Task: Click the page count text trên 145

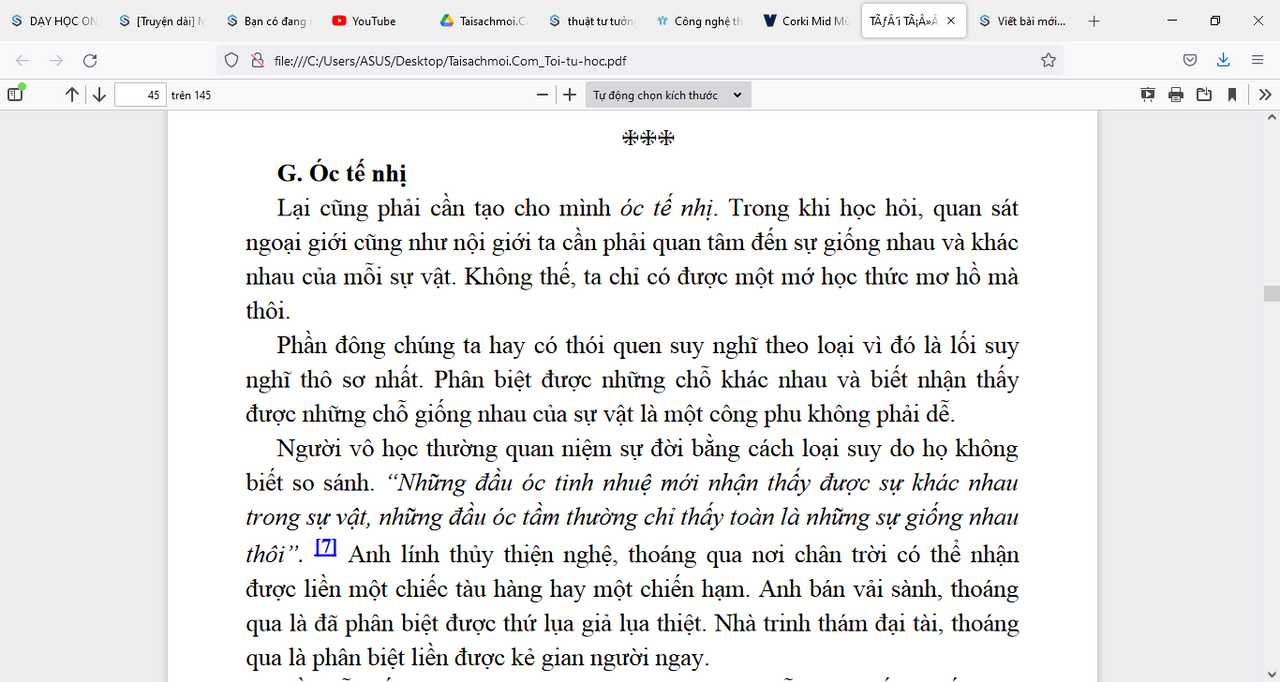Action: coord(191,95)
